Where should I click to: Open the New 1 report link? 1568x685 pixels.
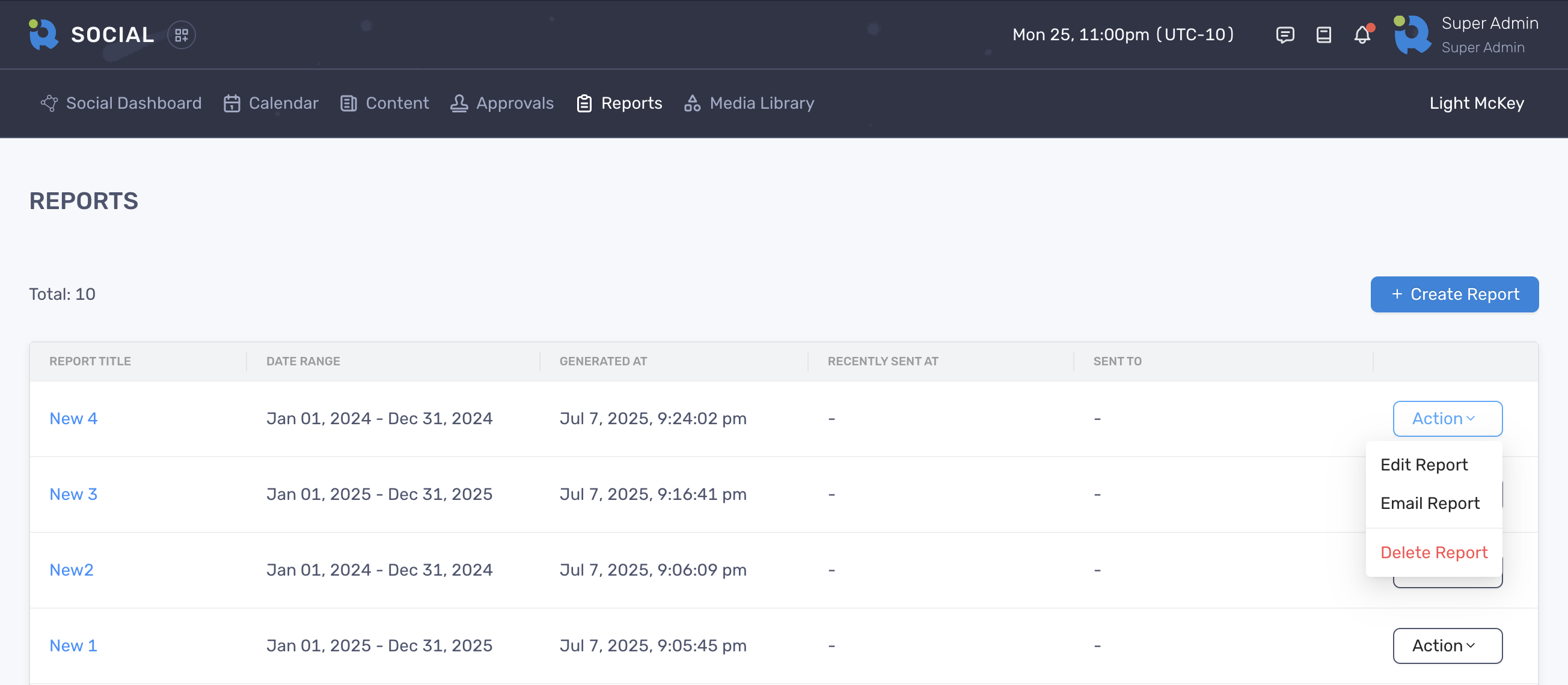73,645
